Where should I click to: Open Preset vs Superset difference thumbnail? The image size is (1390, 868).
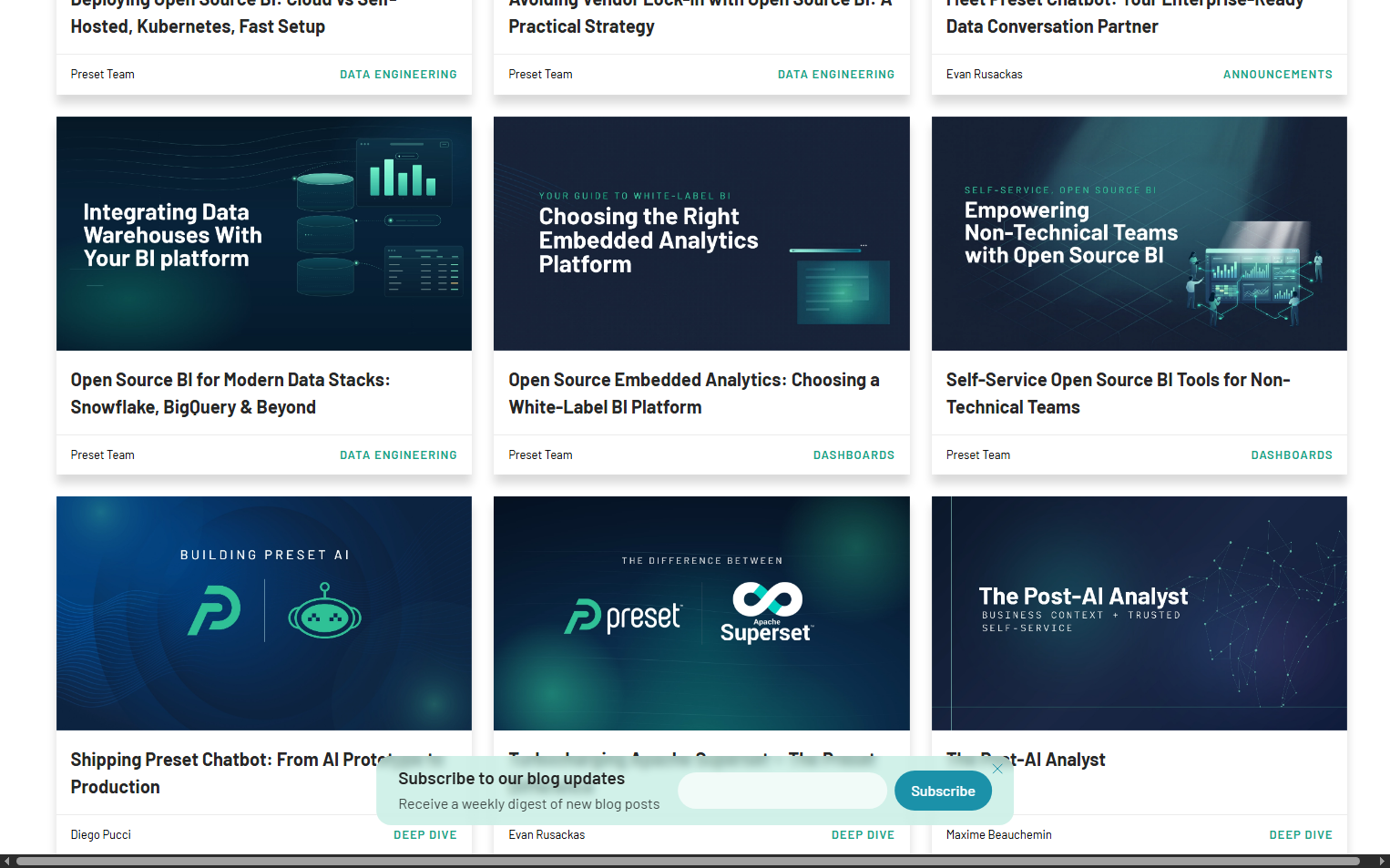[x=701, y=613]
